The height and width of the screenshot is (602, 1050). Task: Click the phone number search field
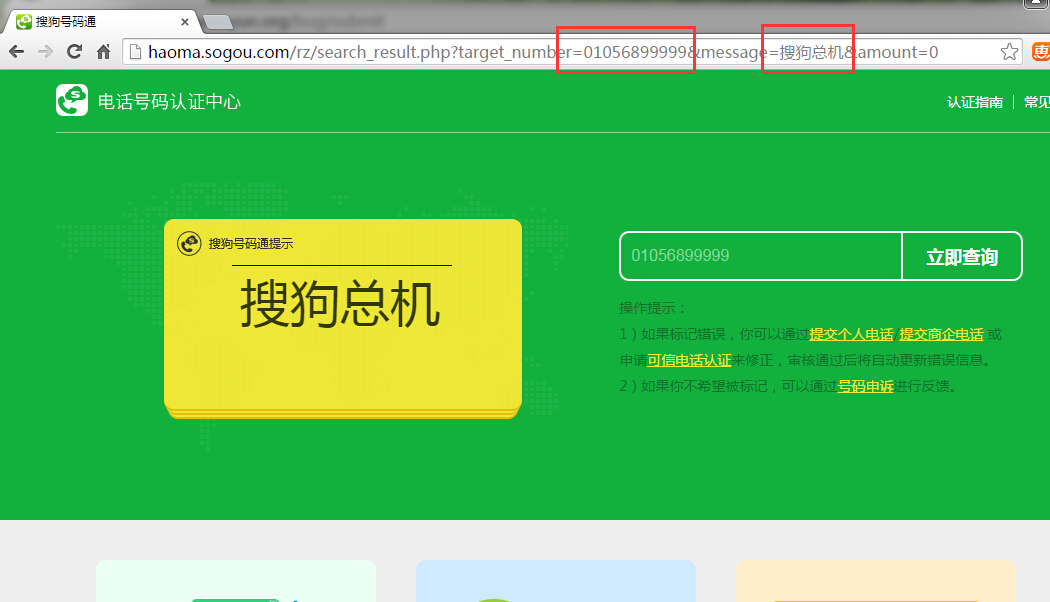tap(761, 256)
